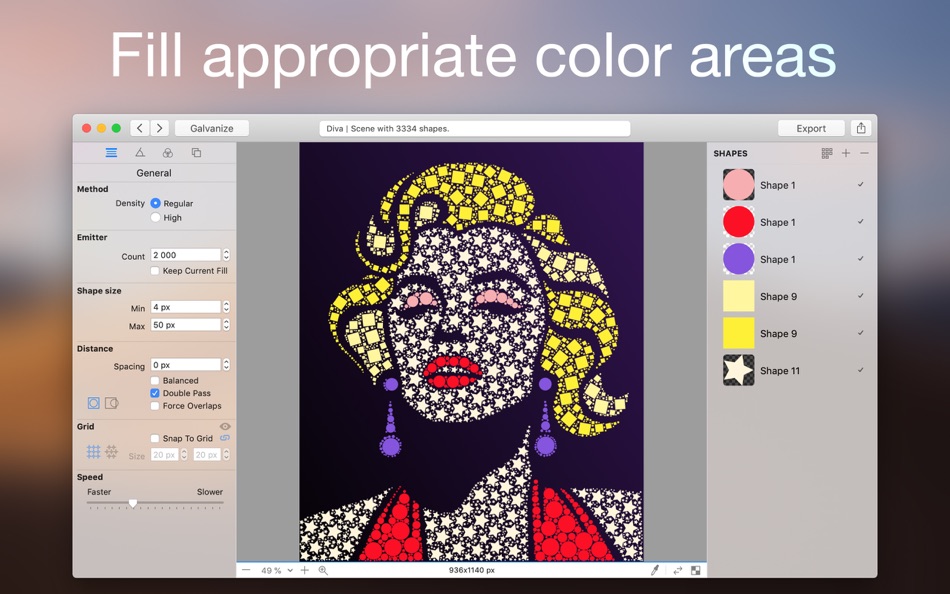The image size is (950, 594).
Task: Open the 49 % zoom dropdown
Action: (277, 570)
